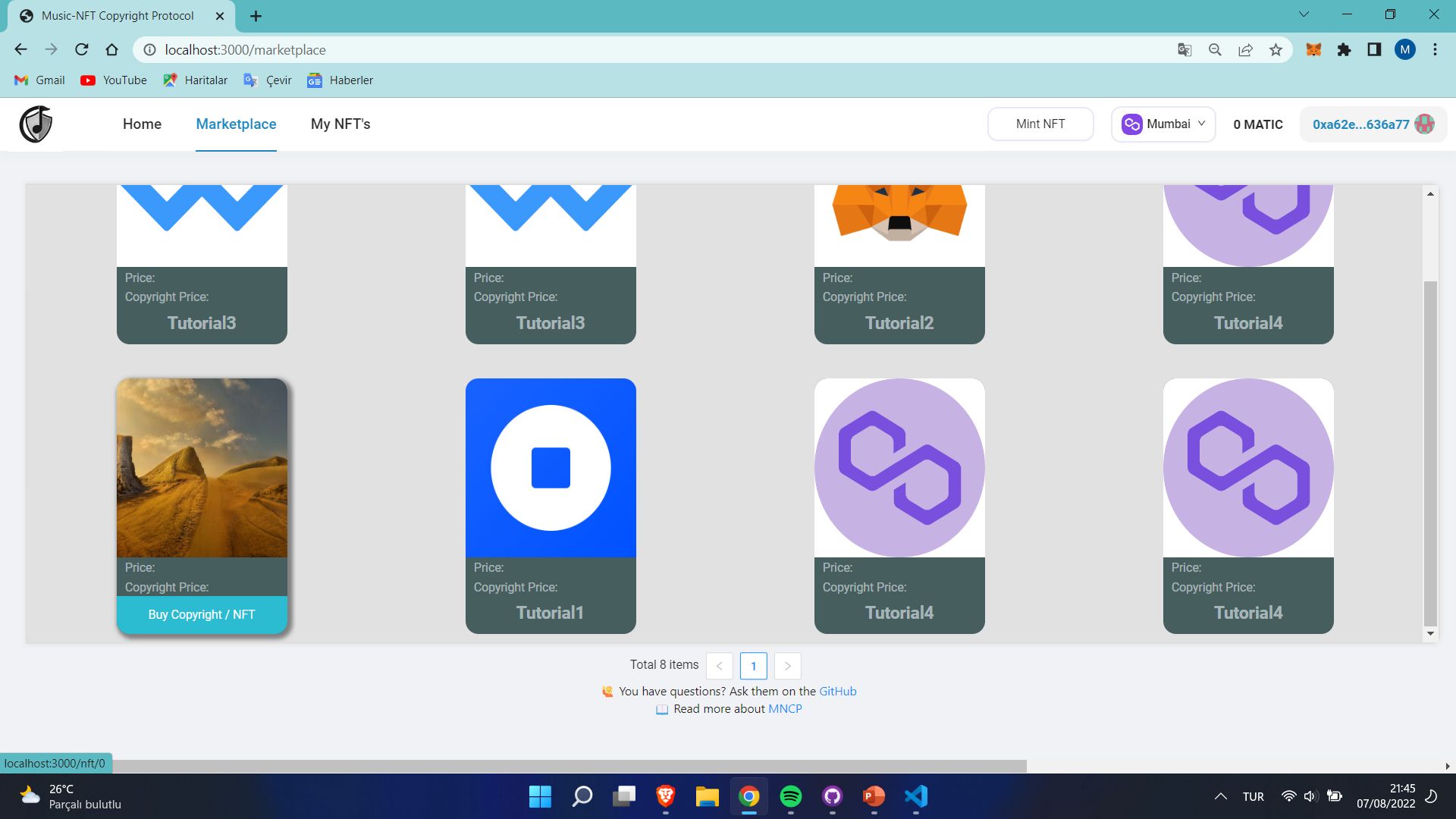Open Windows taskbar search
The image size is (1456, 819).
[582, 796]
